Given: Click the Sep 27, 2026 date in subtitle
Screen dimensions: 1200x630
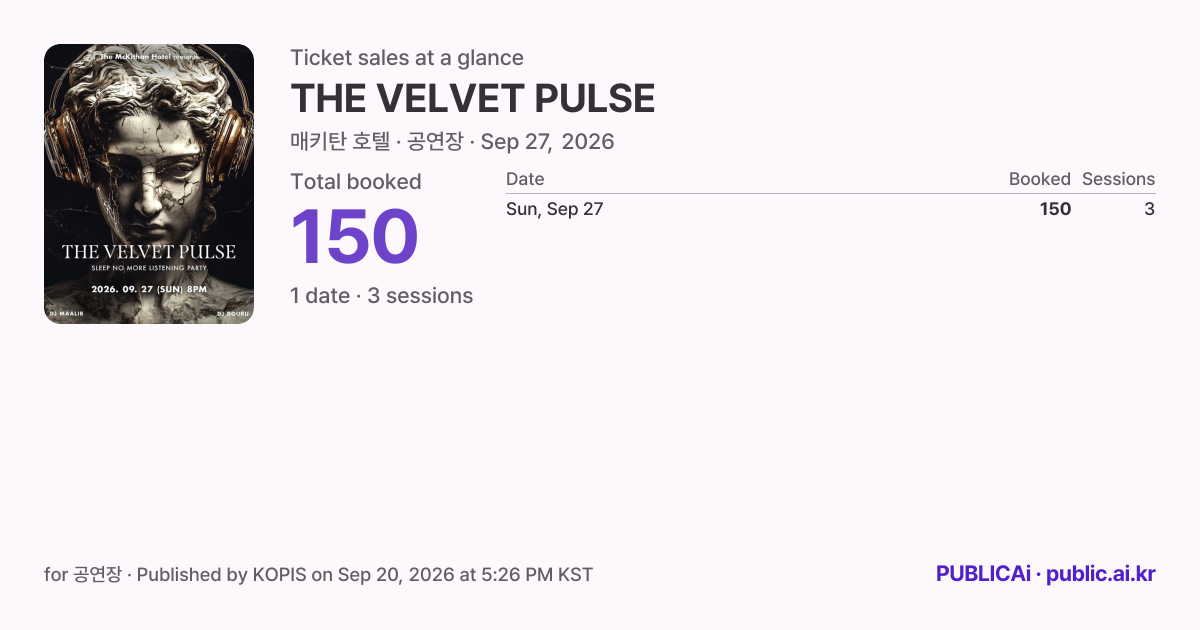Looking at the screenshot, I should pyautogui.click(x=547, y=142).
